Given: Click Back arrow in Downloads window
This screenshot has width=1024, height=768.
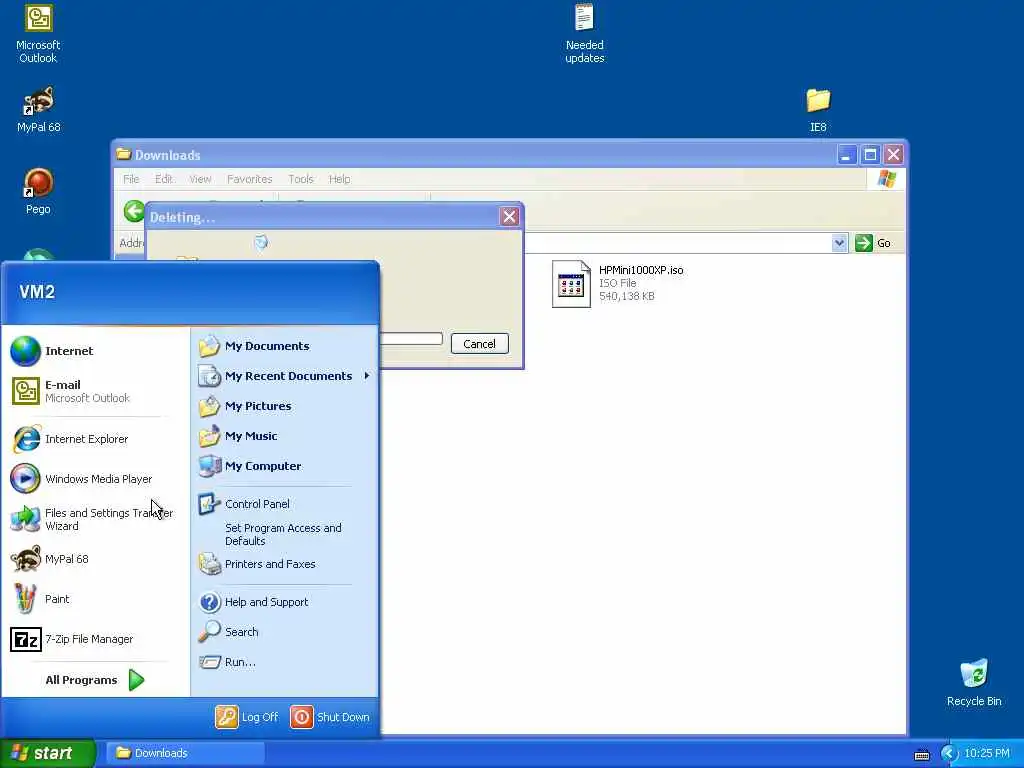Looking at the screenshot, I should pyautogui.click(x=135, y=211).
